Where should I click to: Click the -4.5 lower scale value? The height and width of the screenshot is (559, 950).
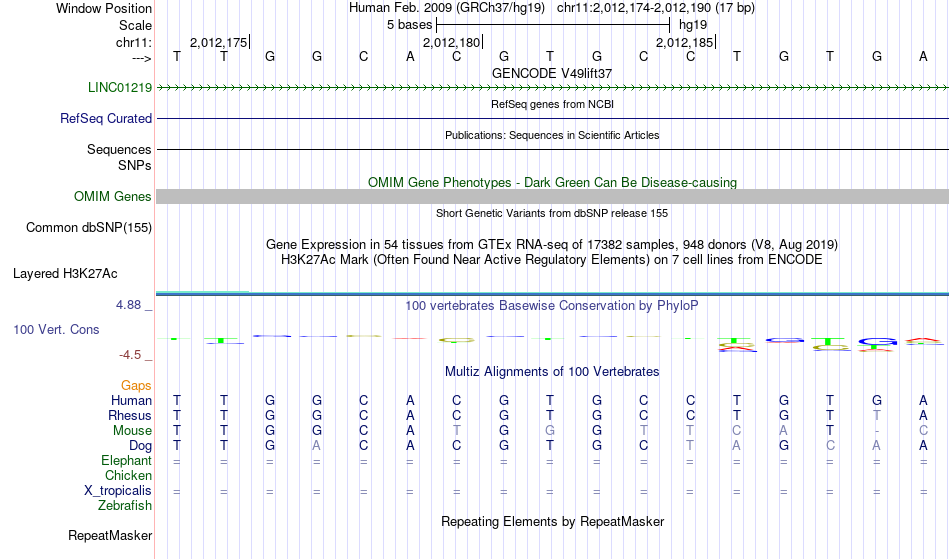(x=130, y=355)
